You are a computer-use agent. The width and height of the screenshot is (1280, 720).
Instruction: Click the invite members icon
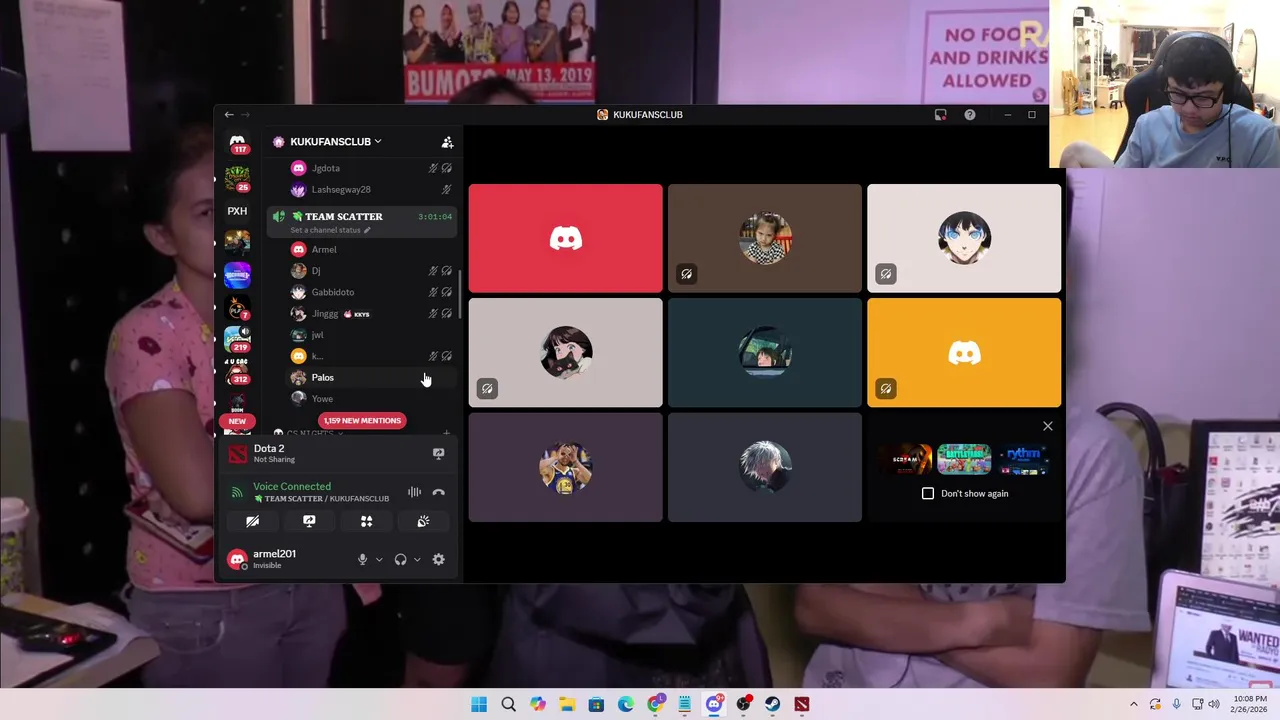tap(447, 142)
